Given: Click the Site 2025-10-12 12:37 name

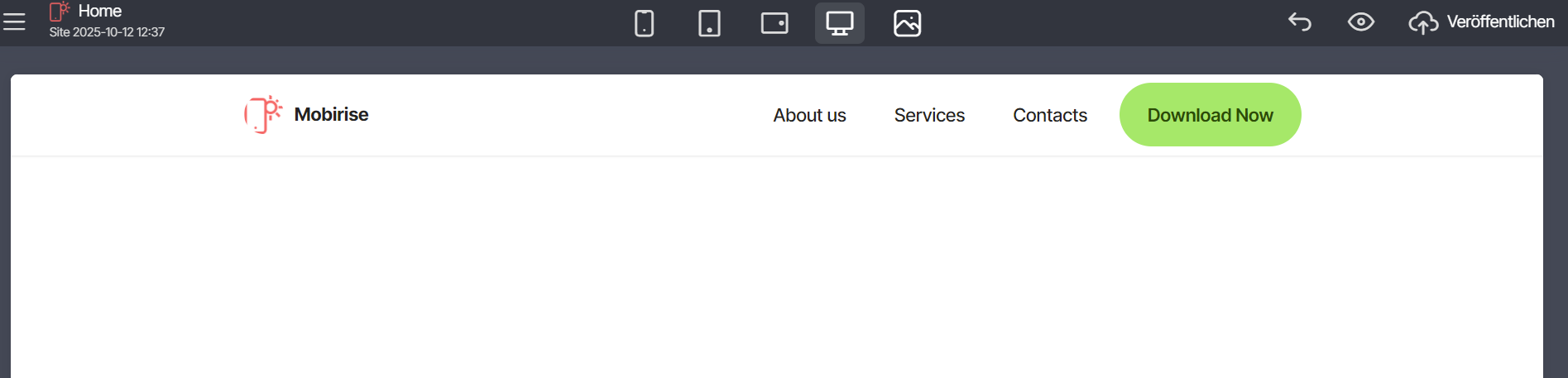Looking at the screenshot, I should click(107, 32).
